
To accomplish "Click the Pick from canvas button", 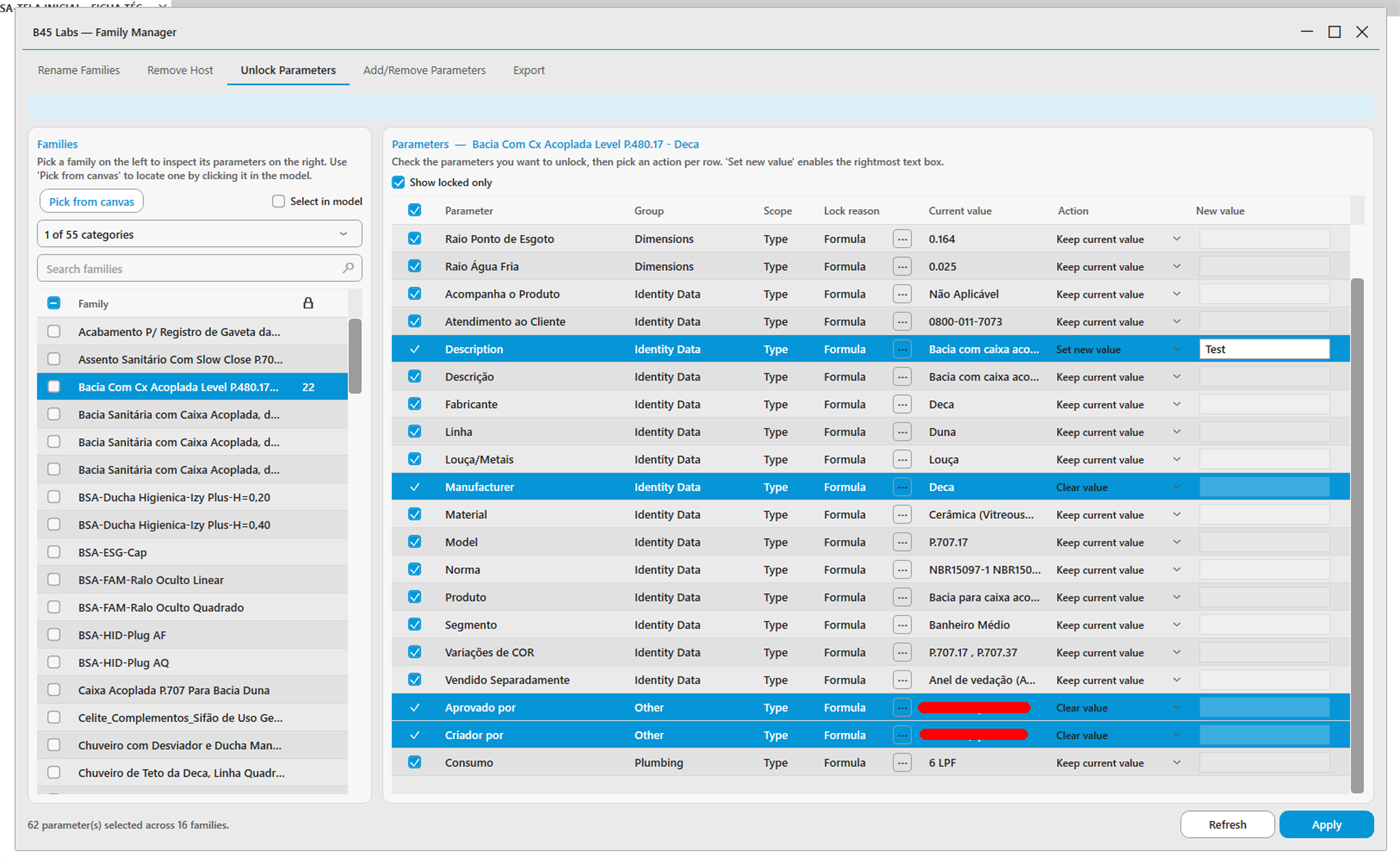I will coord(91,201).
